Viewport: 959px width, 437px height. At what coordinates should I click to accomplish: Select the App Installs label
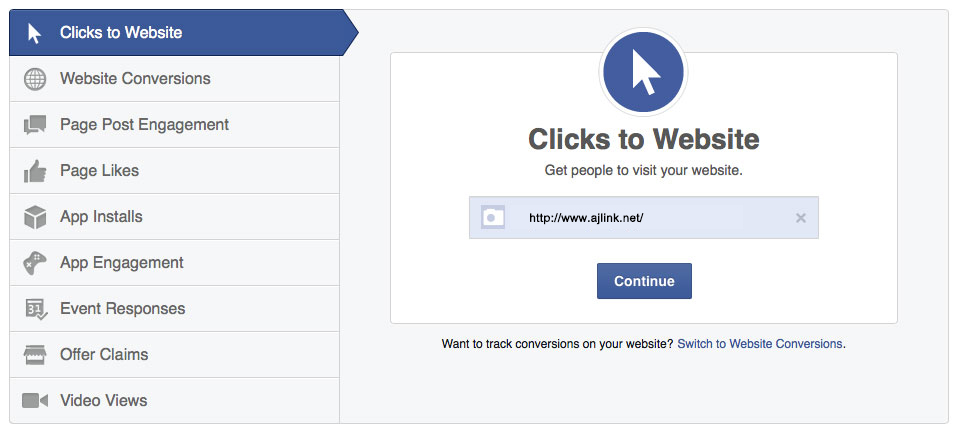101,216
